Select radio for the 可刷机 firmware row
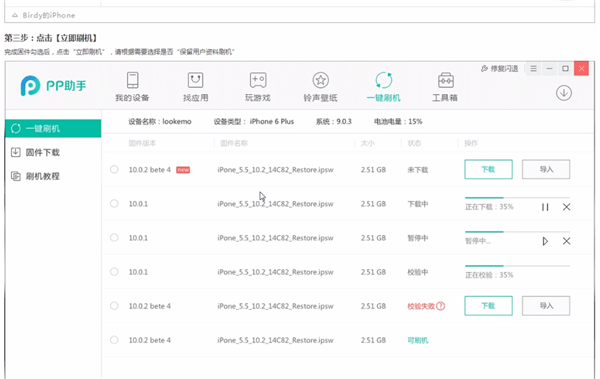This screenshot has height=379, width=600. coord(114,340)
